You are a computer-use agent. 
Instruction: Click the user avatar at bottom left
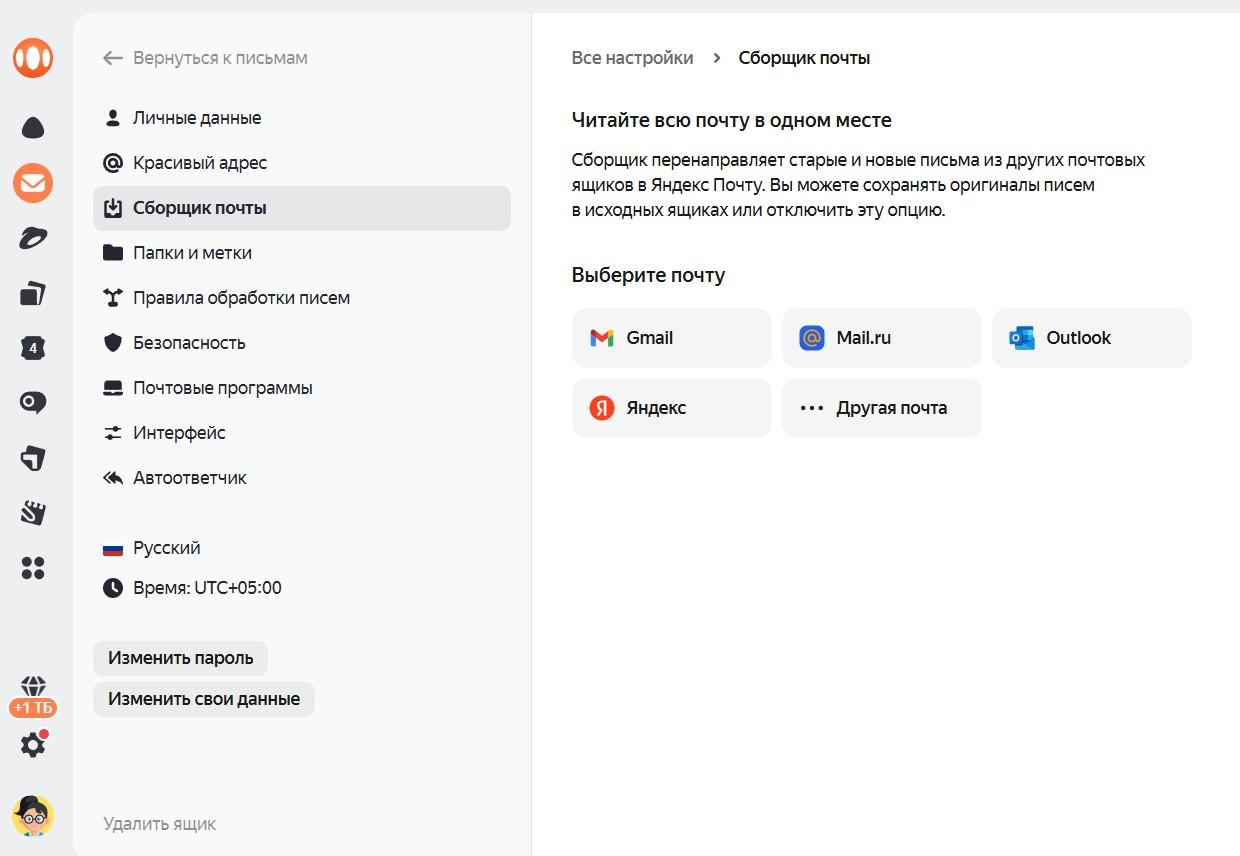(x=33, y=817)
